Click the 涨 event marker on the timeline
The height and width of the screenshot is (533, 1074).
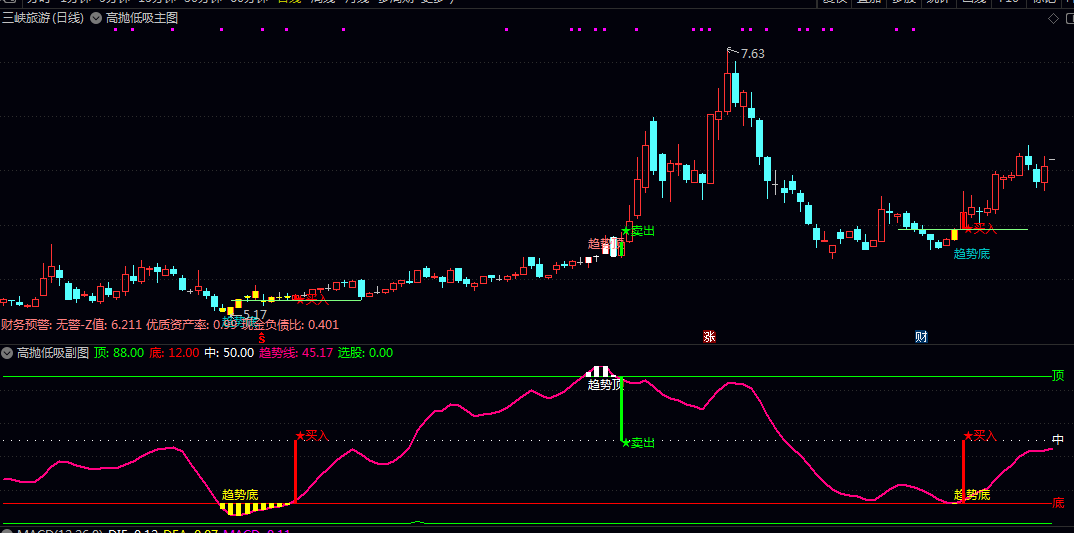[709, 336]
